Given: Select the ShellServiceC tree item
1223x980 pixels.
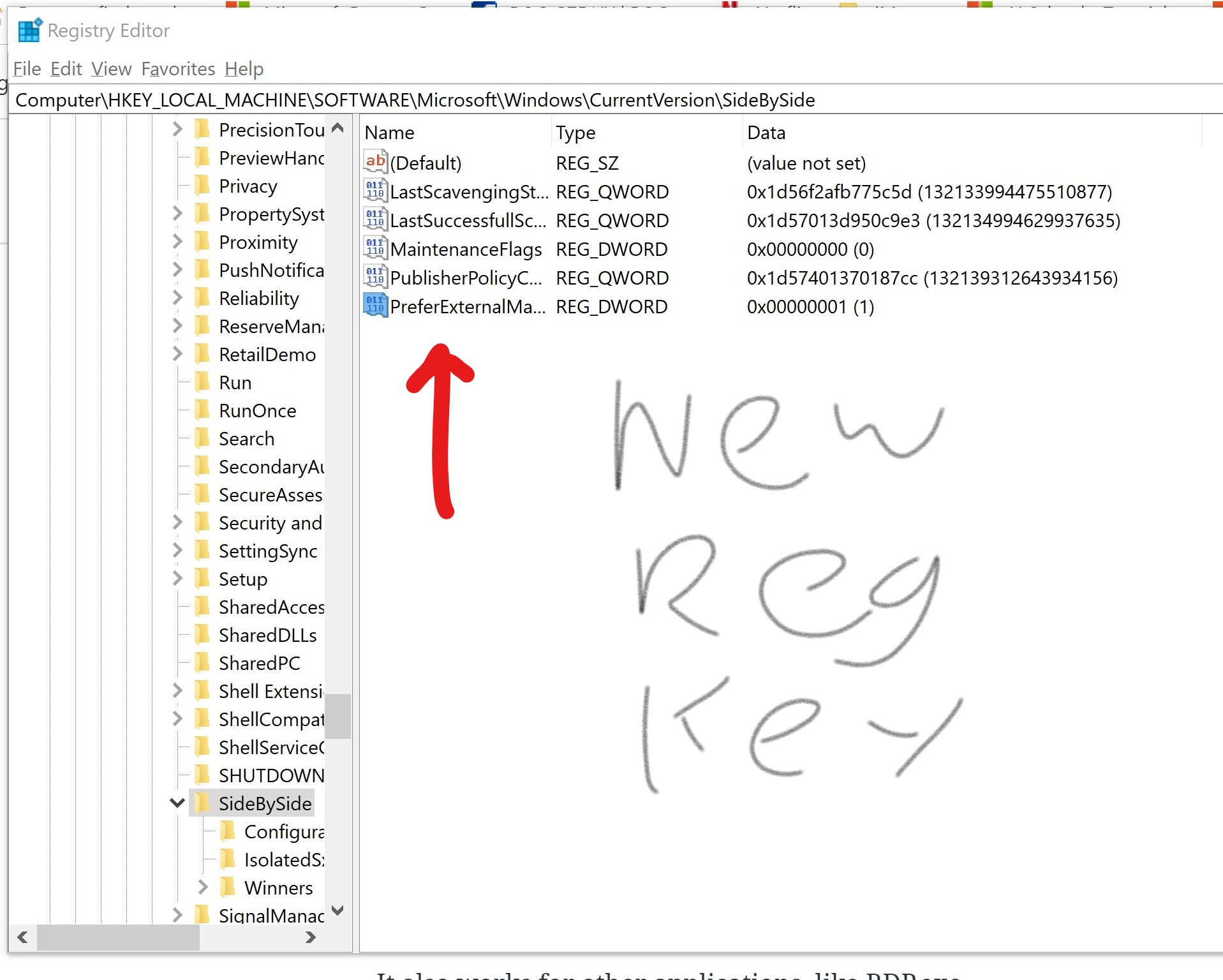Looking at the screenshot, I should [271, 748].
